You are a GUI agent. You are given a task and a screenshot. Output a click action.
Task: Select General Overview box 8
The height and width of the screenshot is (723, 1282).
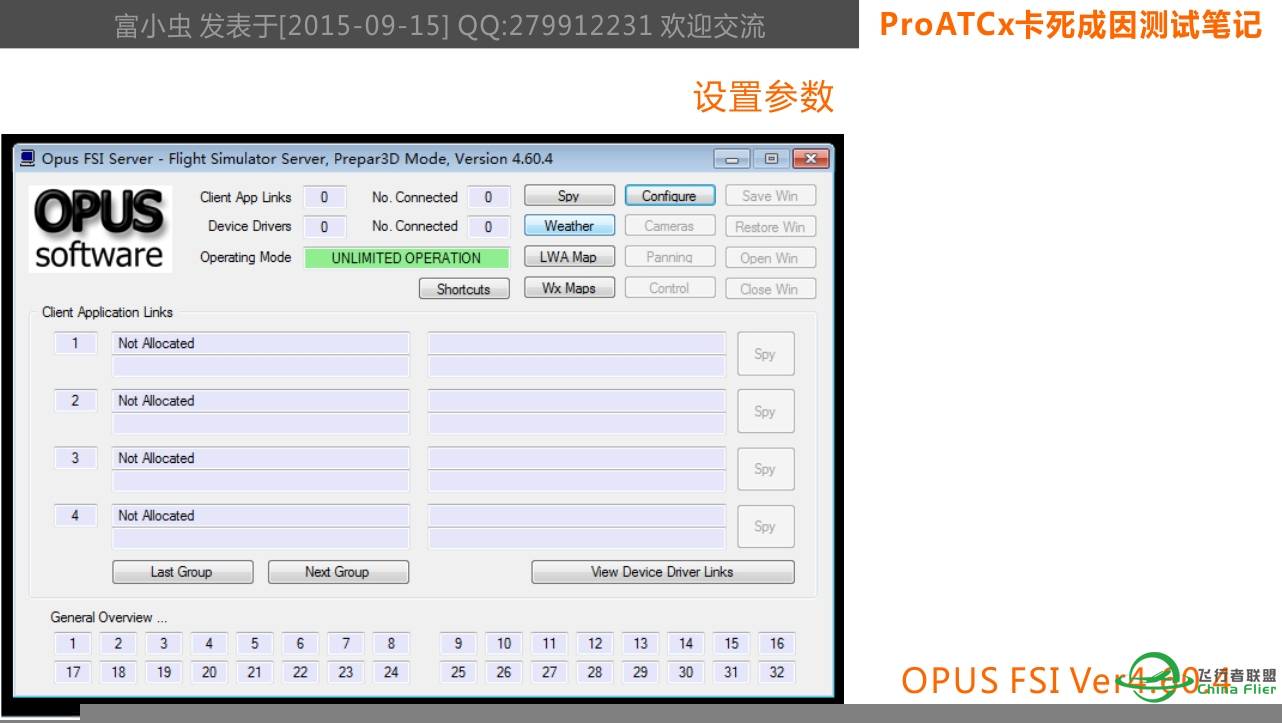[391, 644]
